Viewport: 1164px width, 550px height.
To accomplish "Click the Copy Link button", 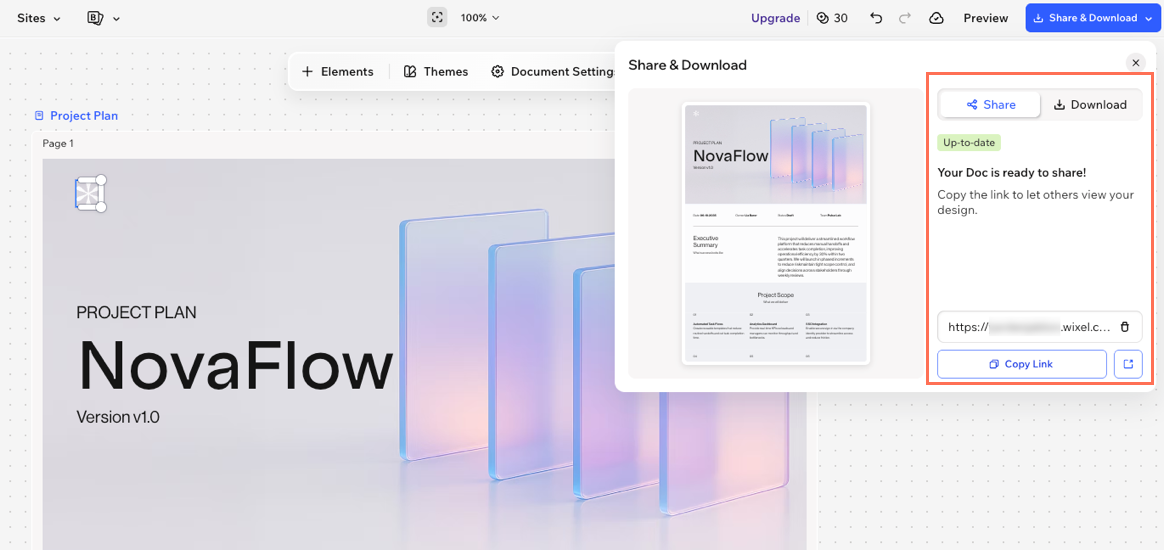I will tap(1021, 364).
